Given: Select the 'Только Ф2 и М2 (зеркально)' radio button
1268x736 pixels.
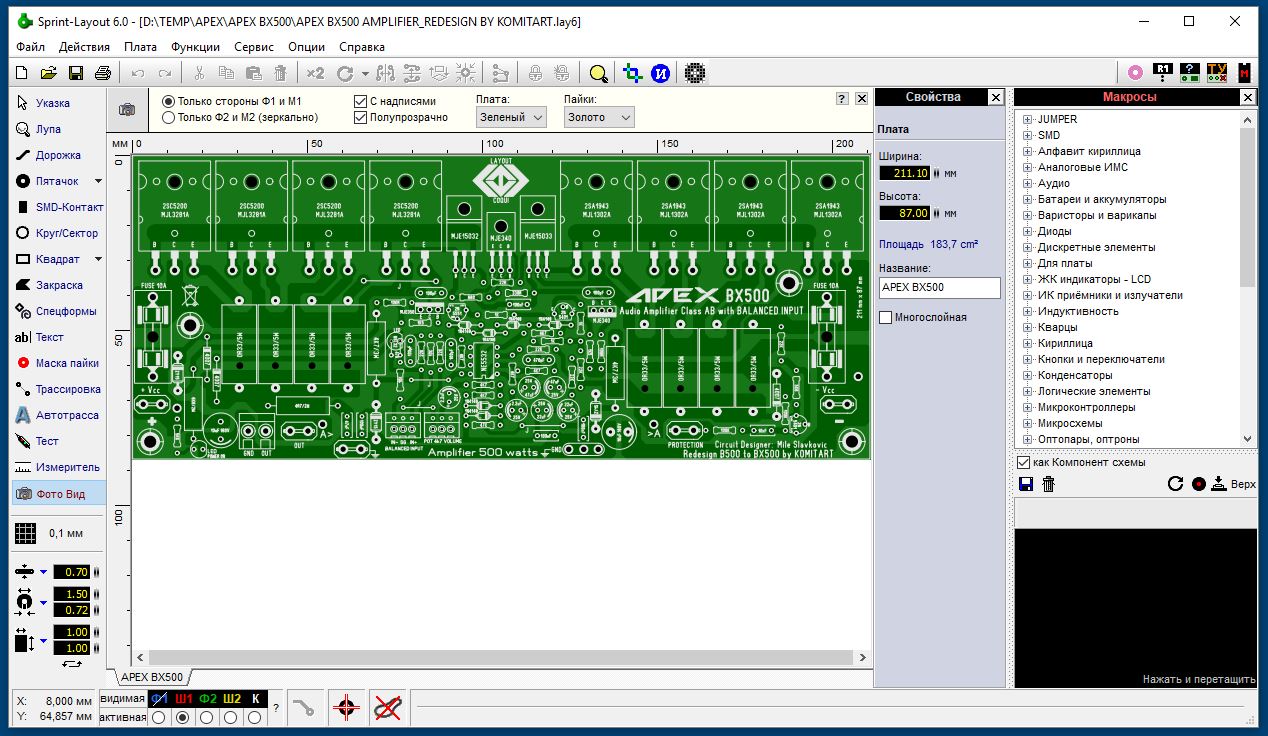Looking at the screenshot, I should click(168, 117).
